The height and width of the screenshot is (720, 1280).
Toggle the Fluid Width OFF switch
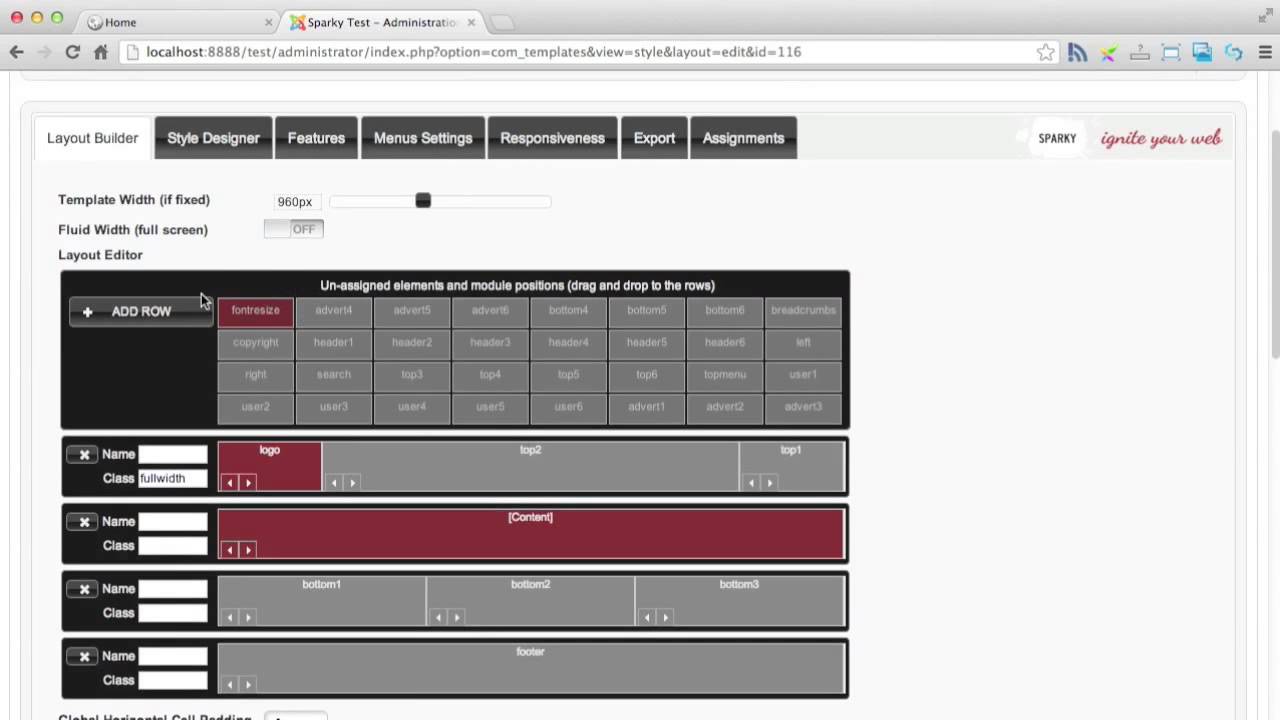[294, 229]
